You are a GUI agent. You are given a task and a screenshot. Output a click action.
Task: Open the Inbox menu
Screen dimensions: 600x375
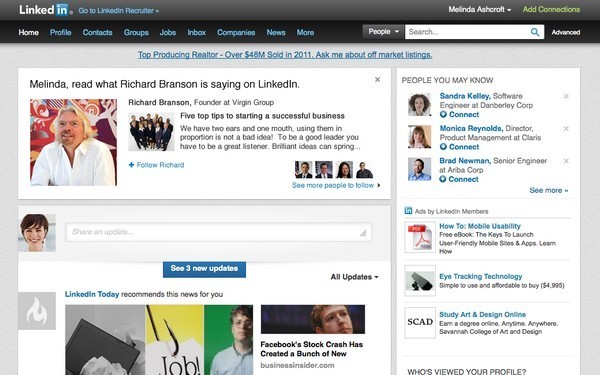click(x=197, y=33)
